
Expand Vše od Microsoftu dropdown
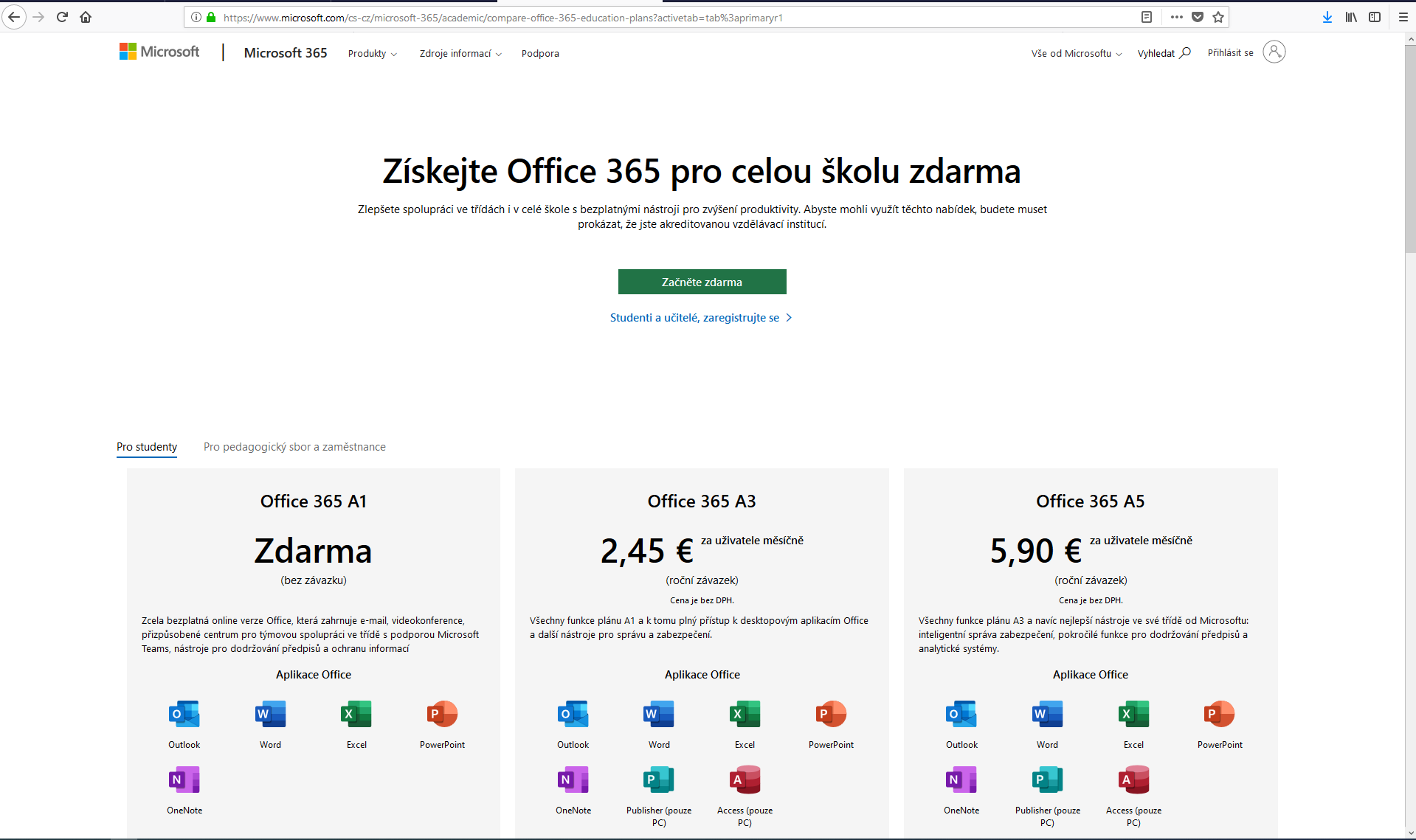pos(1077,53)
